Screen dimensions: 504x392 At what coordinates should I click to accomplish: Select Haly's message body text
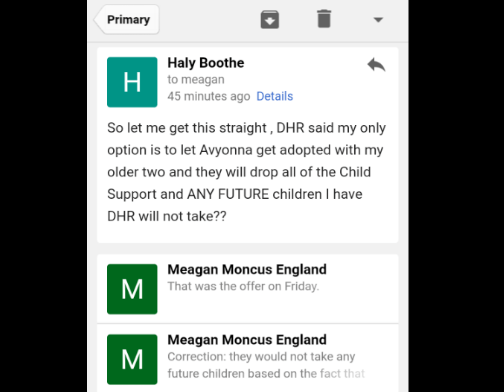(246, 172)
